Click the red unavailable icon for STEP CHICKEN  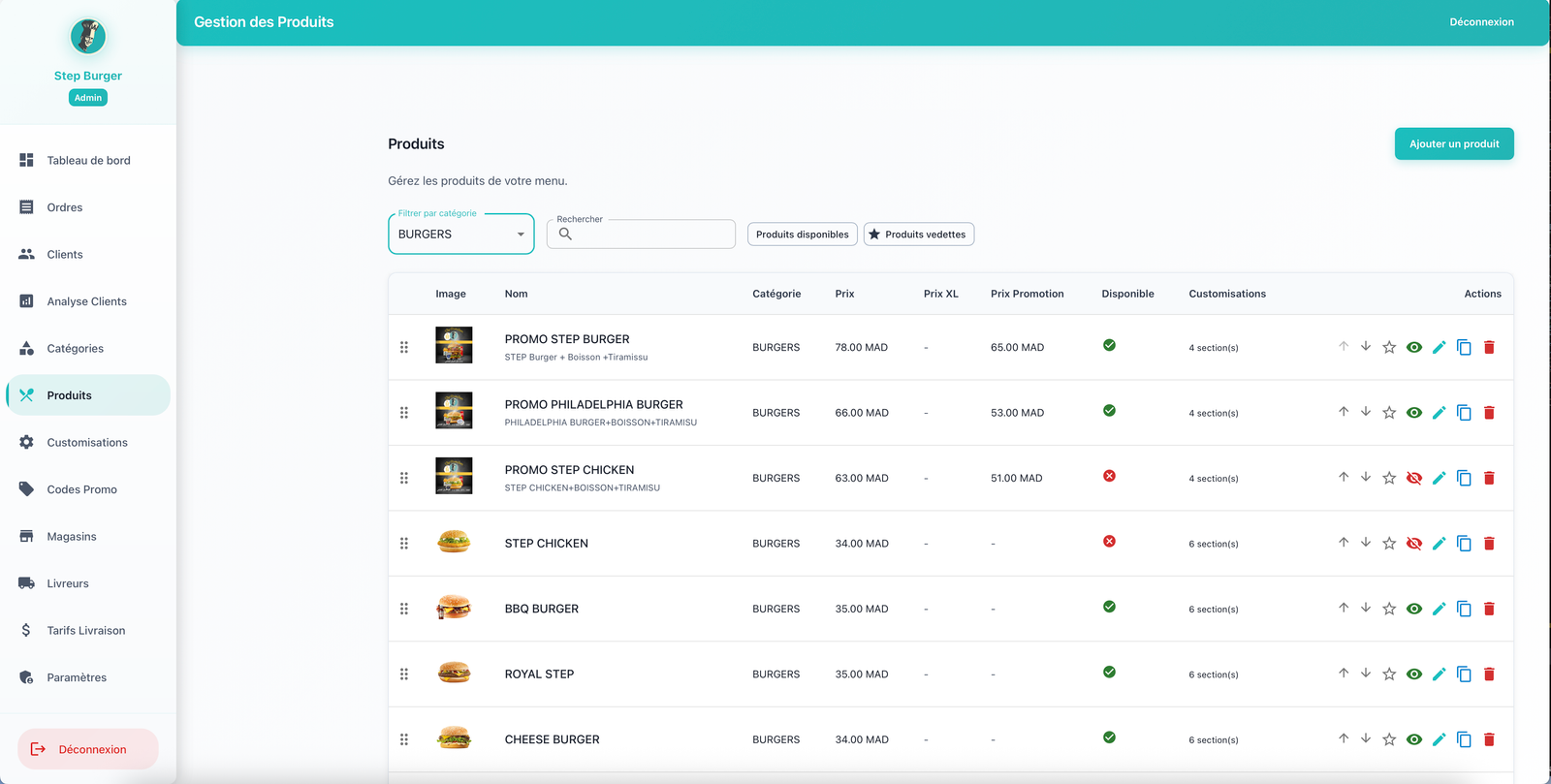(1109, 541)
